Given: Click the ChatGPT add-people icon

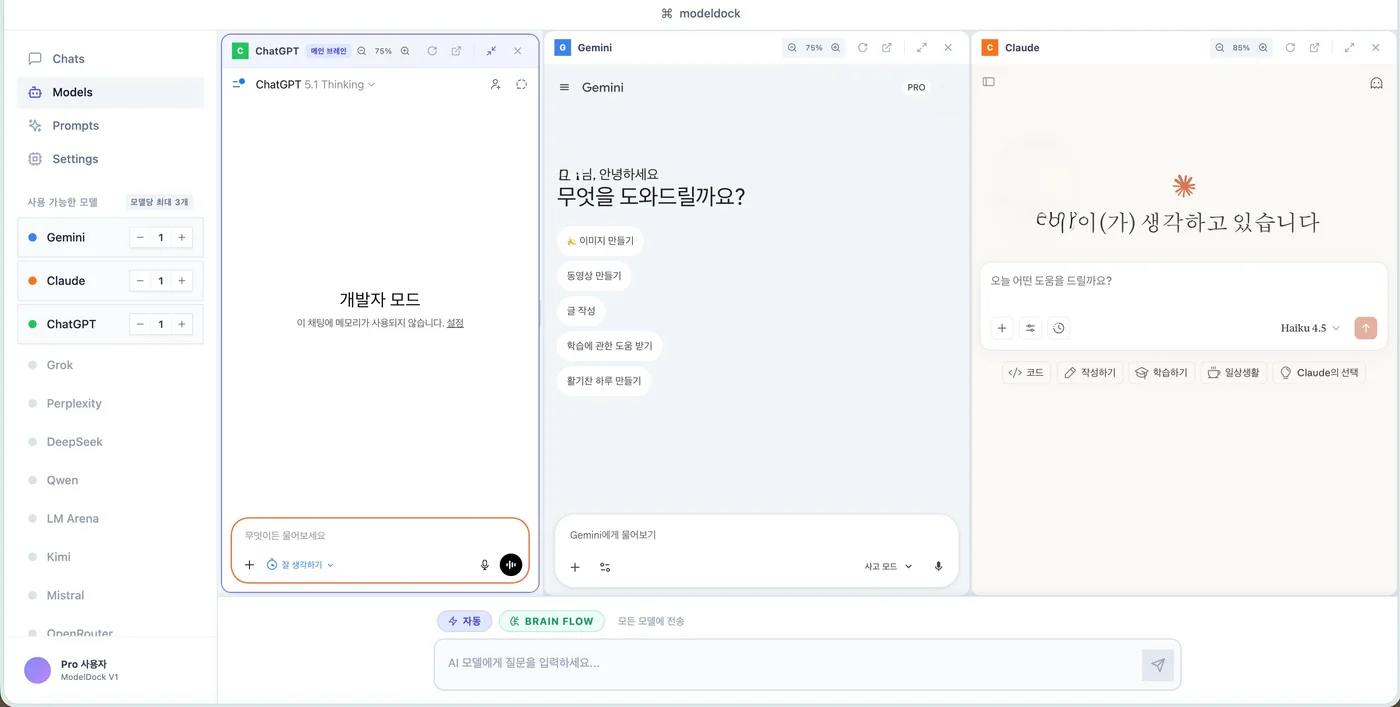Looking at the screenshot, I should coord(495,85).
